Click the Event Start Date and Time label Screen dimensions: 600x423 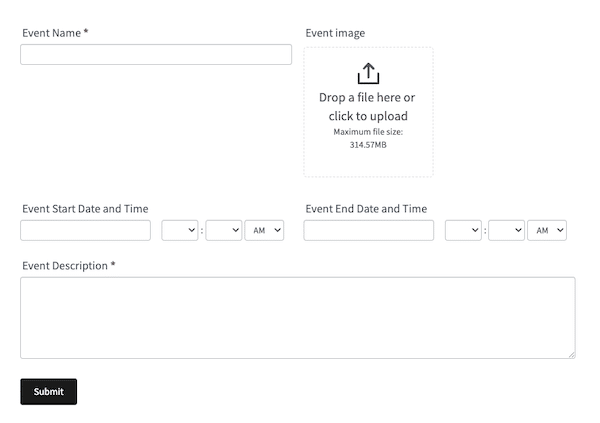click(x=85, y=209)
